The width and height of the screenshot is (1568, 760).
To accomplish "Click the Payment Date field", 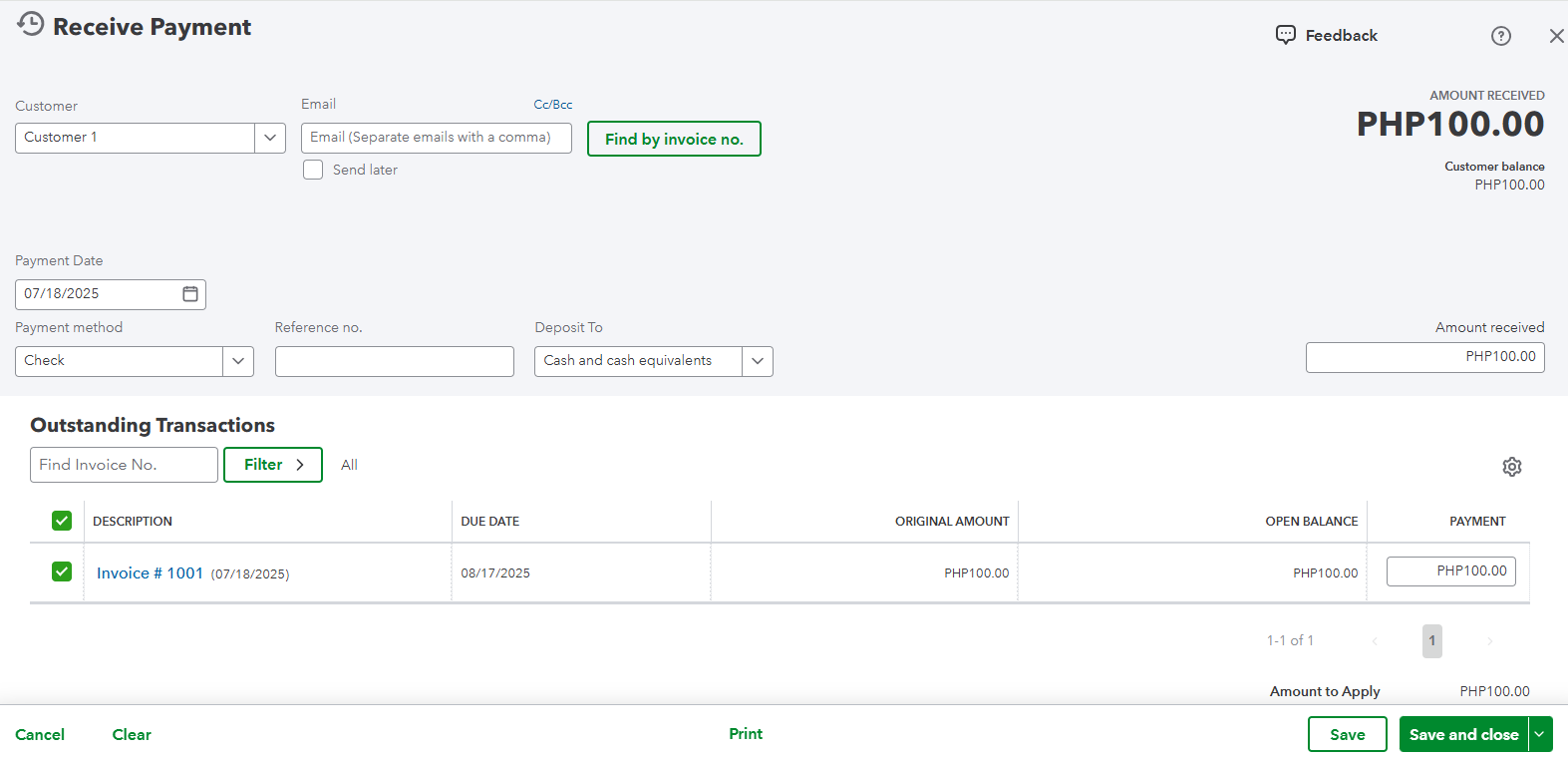I will click(111, 294).
